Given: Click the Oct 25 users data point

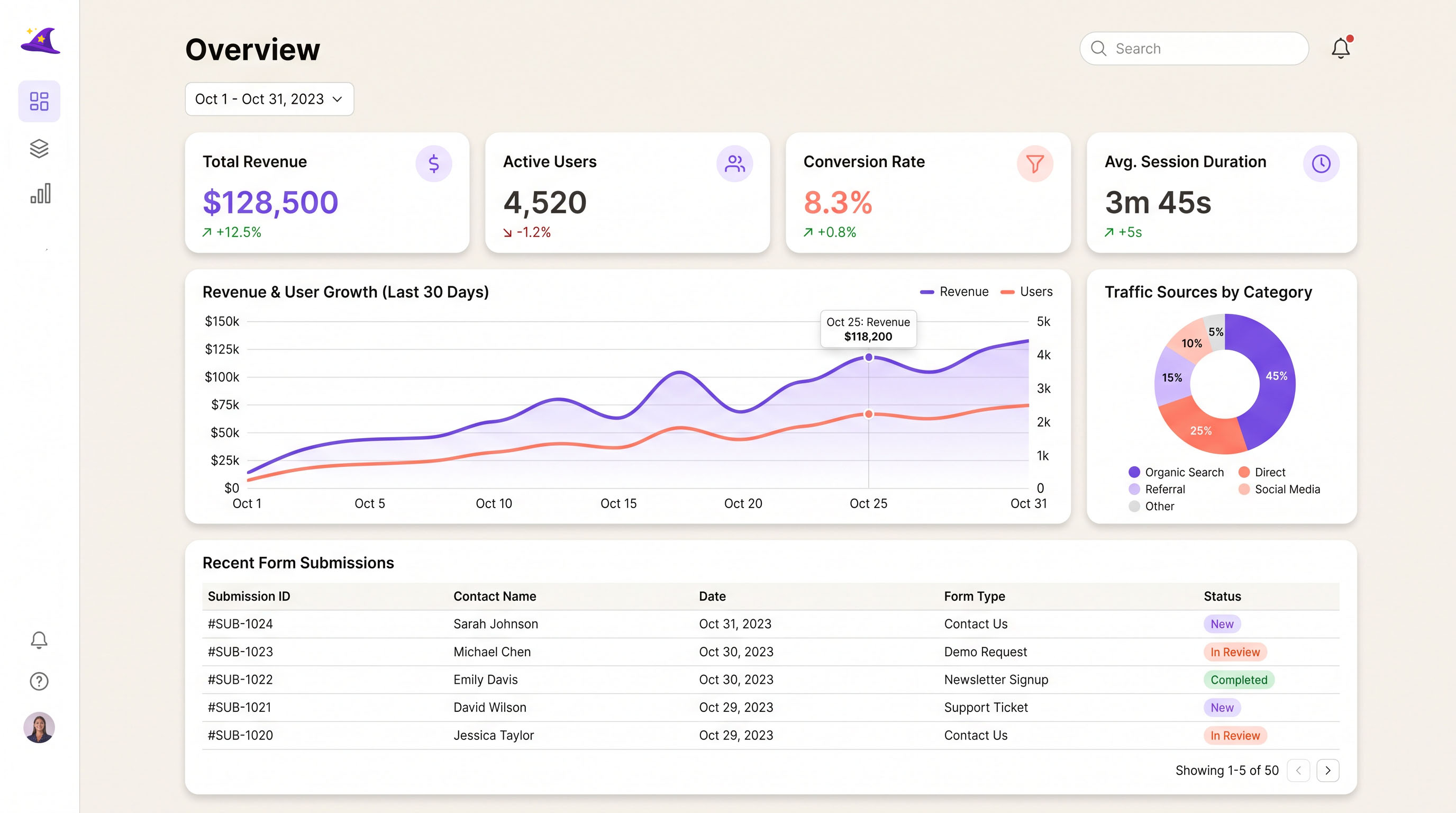Looking at the screenshot, I should [869, 414].
